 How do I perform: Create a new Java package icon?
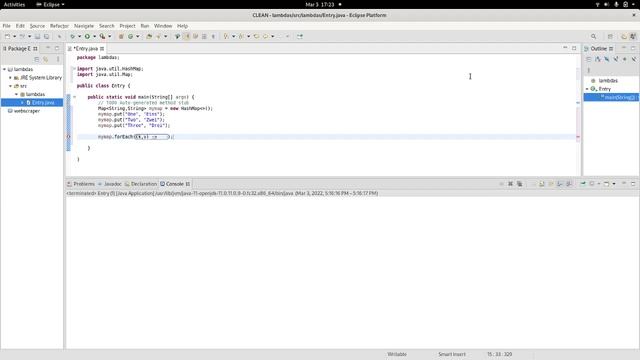coord(121,36)
